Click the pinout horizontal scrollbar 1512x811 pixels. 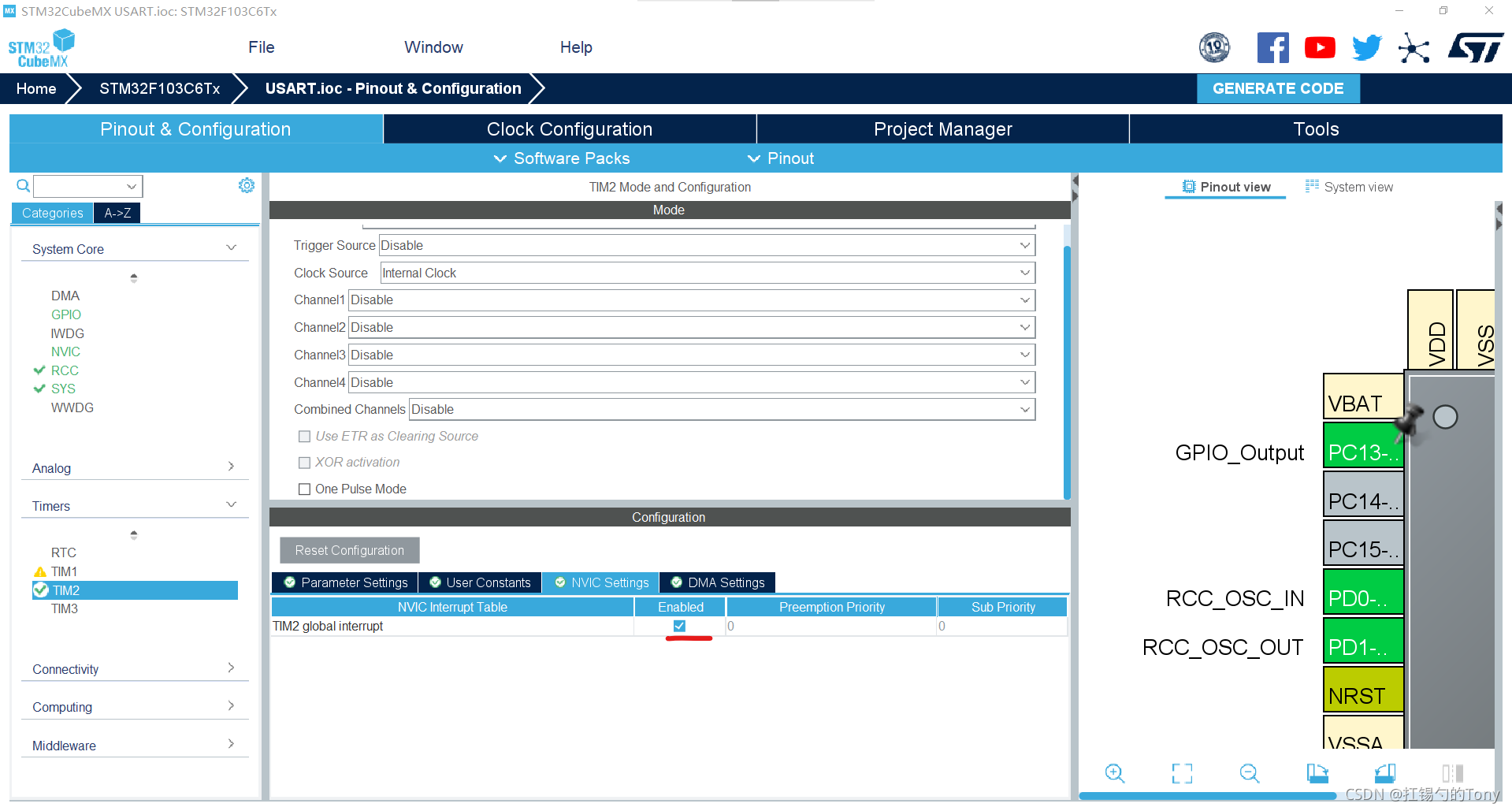pyautogui.click(x=1207, y=796)
